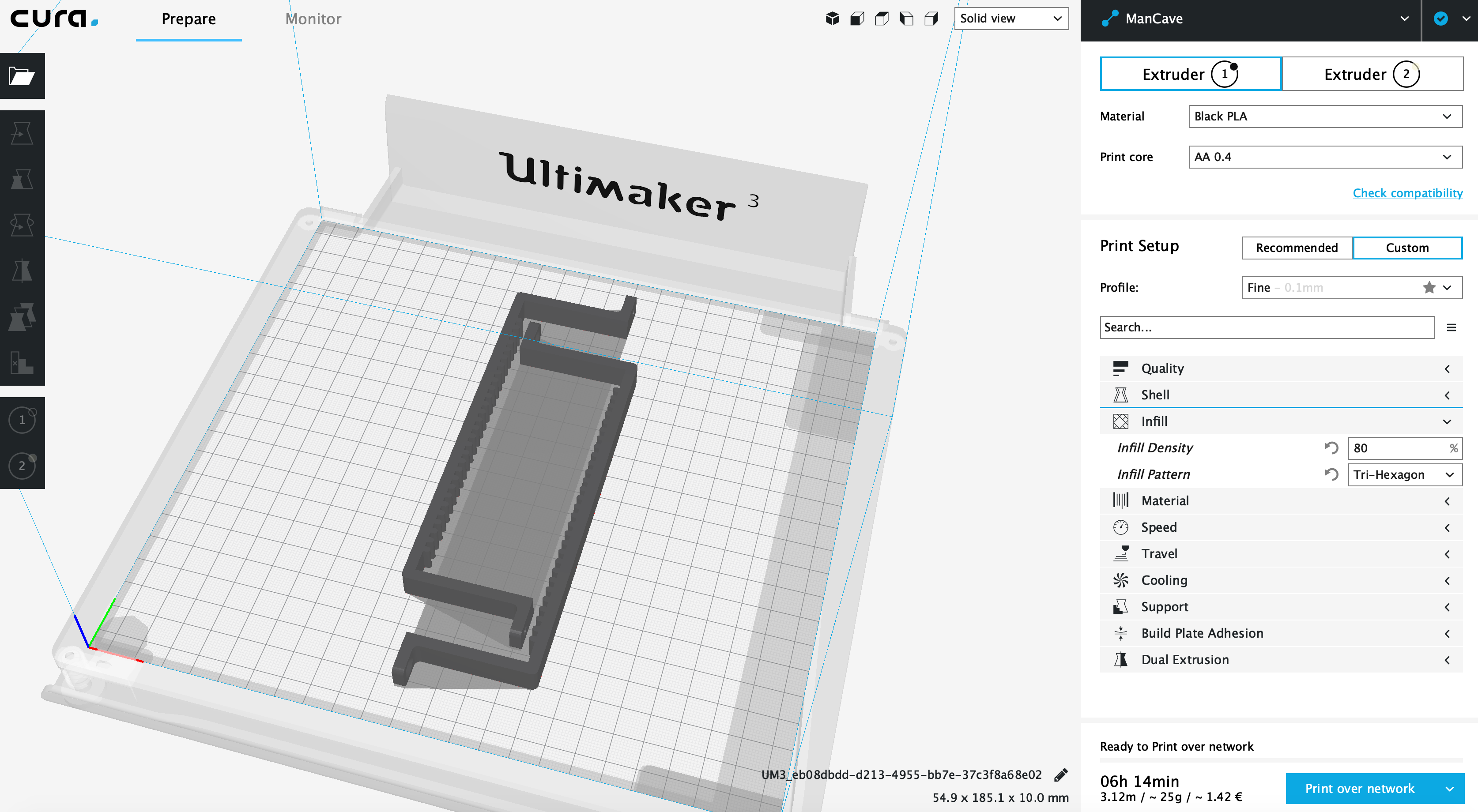Image resolution: width=1478 pixels, height=812 pixels.
Task: Click the Quality section icon
Action: click(x=1120, y=369)
